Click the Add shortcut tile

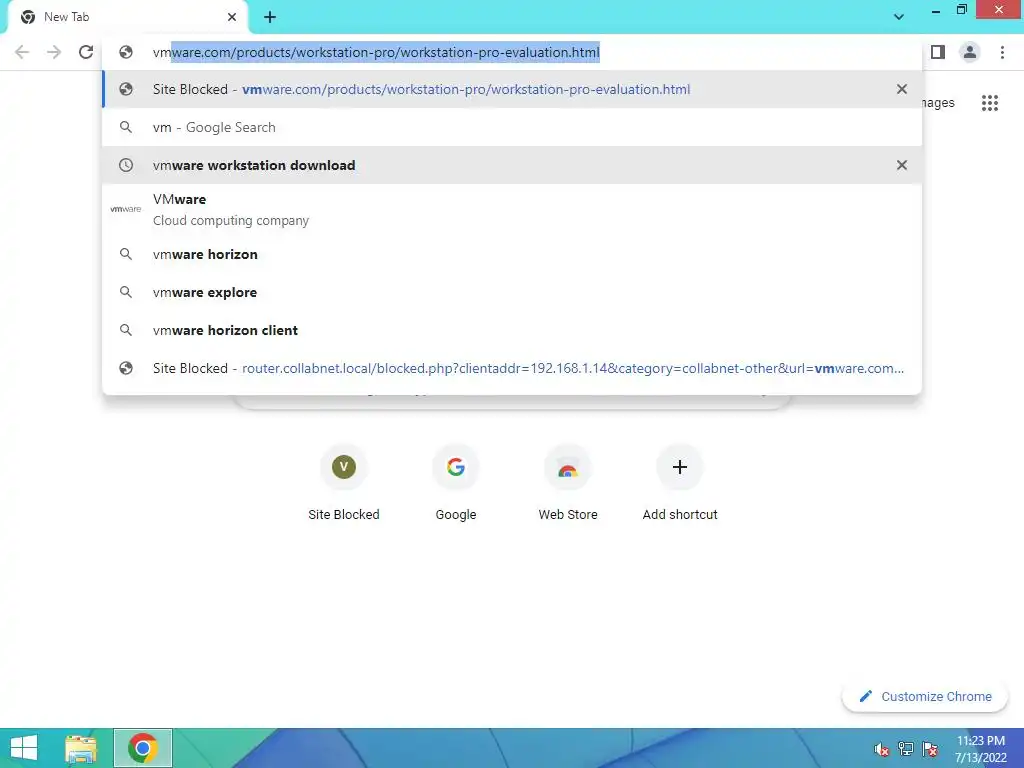(680, 483)
